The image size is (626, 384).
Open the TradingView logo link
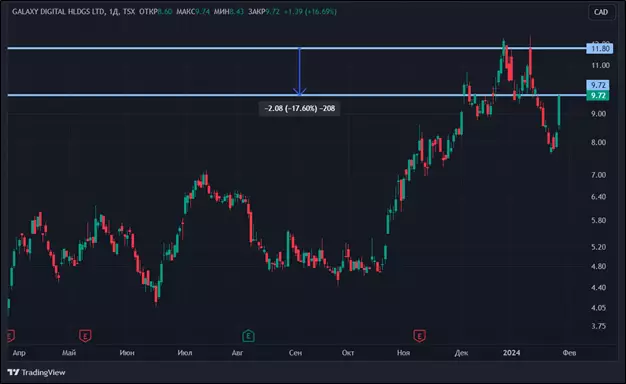pyautogui.click(x=36, y=372)
